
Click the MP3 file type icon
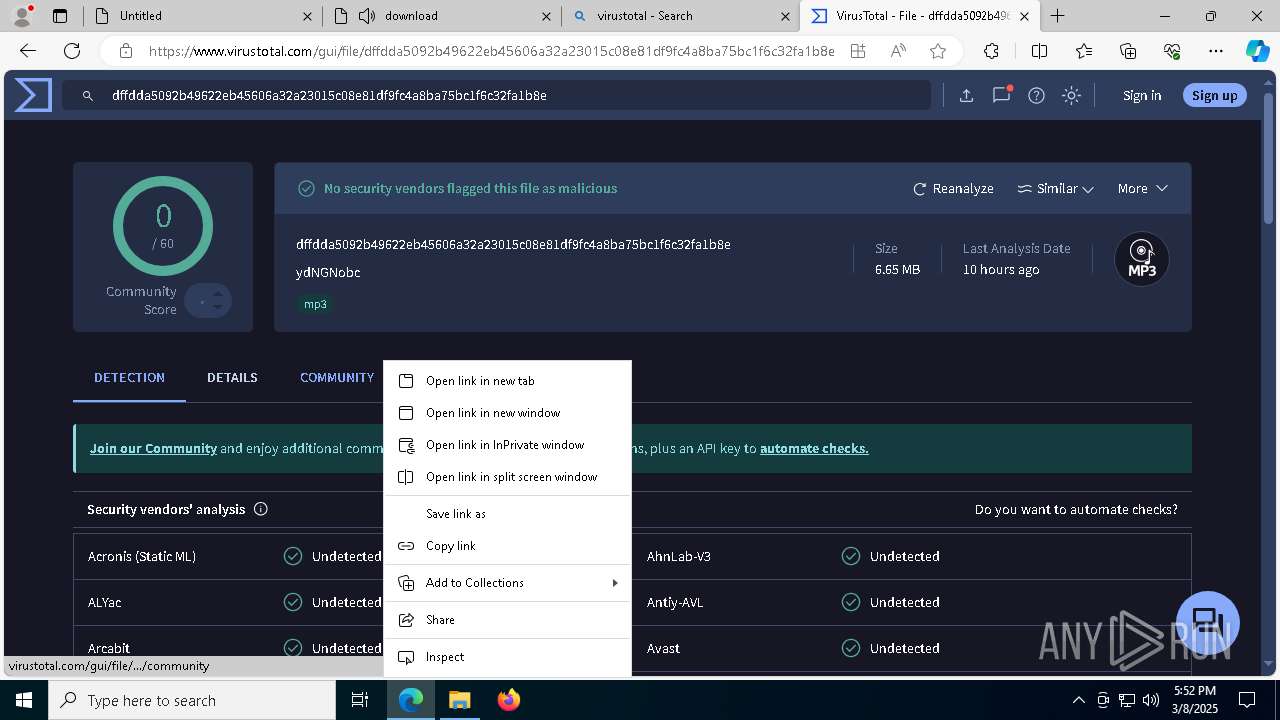point(1142,259)
